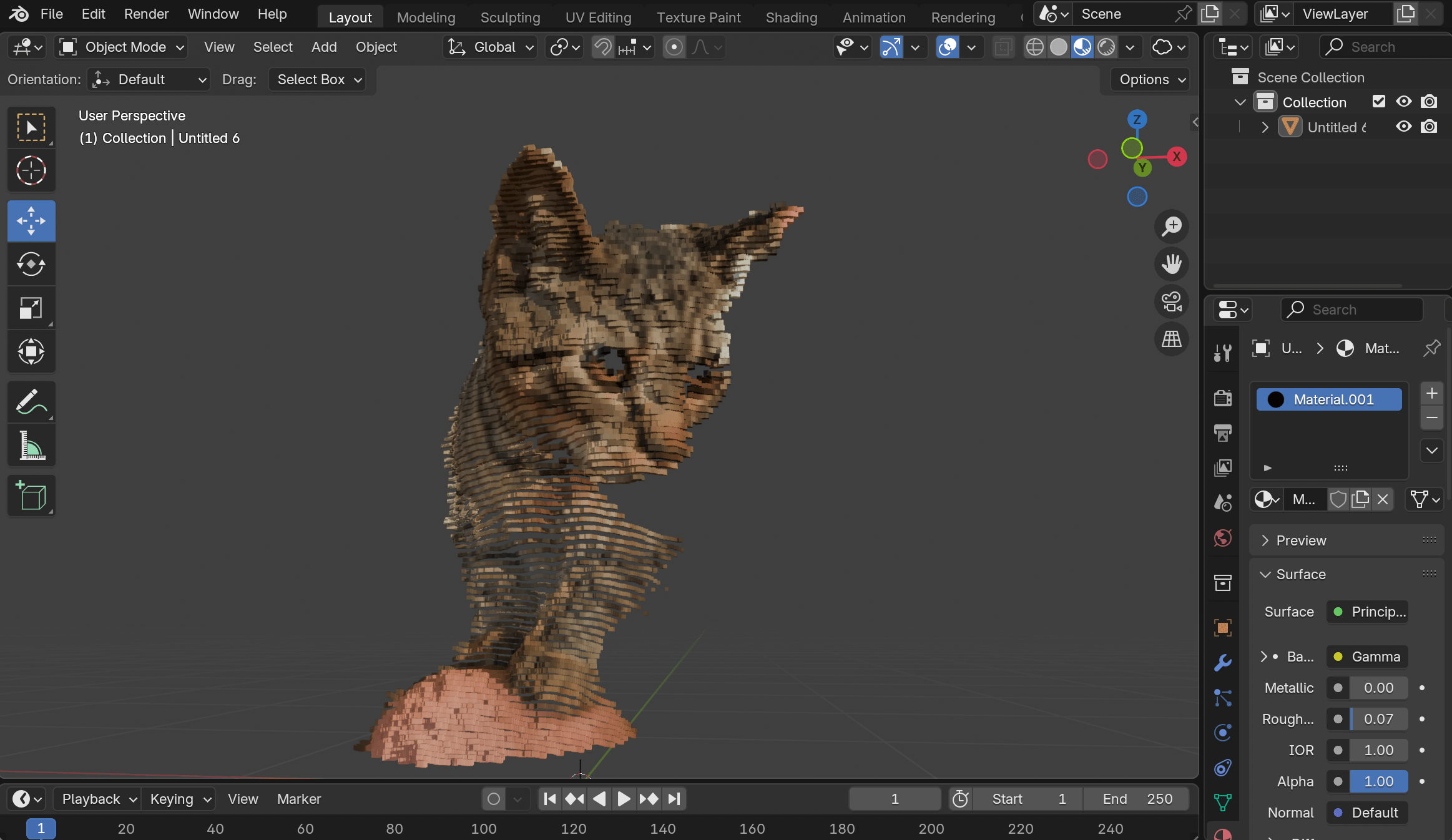Activate the Scale tool

[x=31, y=308]
